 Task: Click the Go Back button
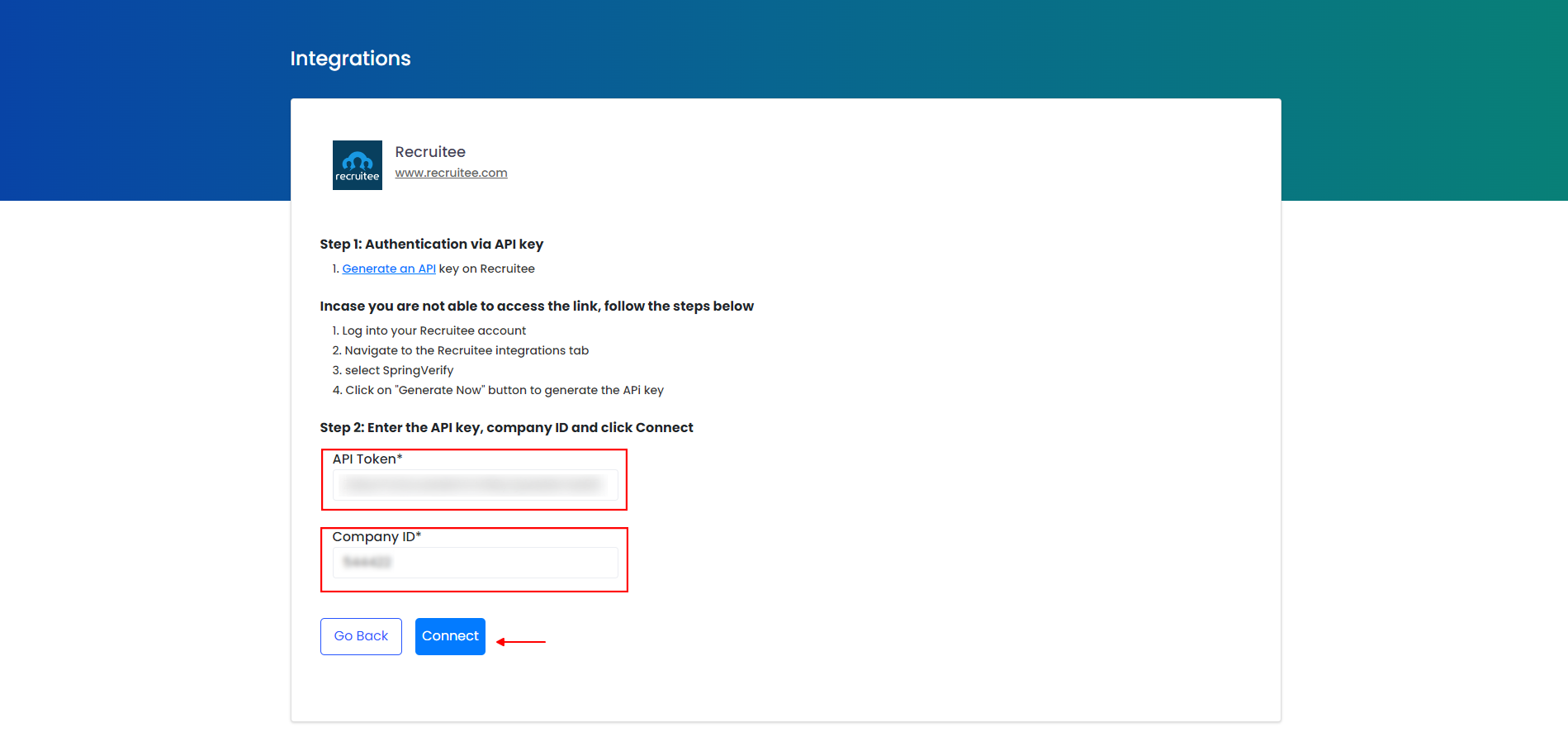coord(361,636)
